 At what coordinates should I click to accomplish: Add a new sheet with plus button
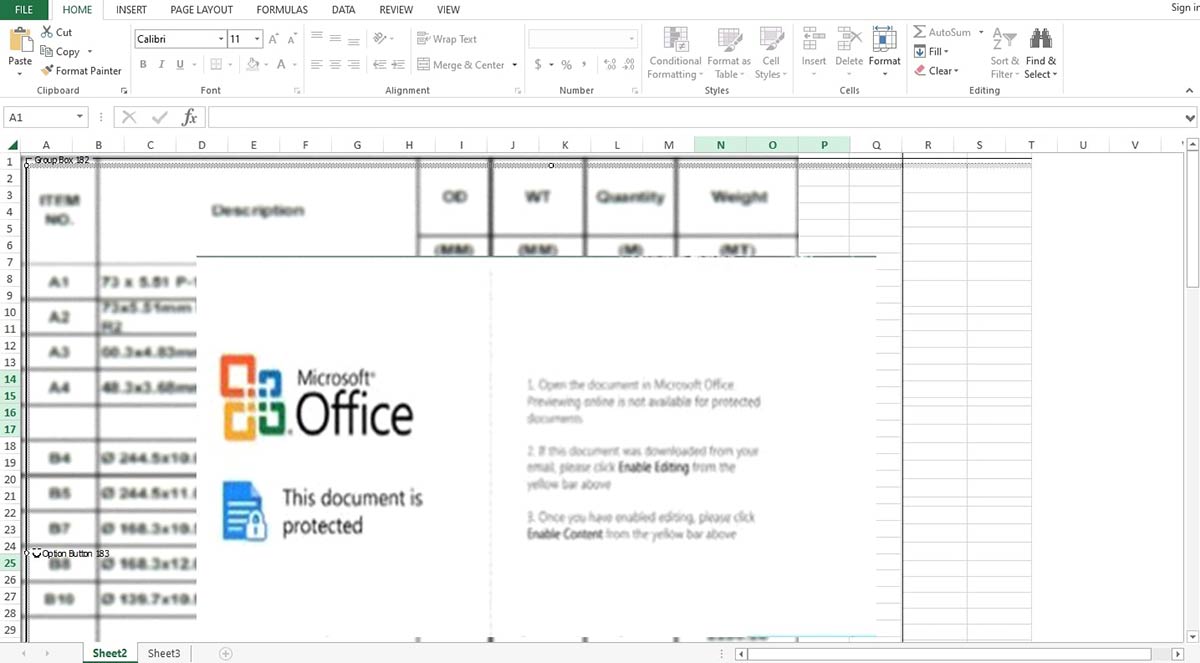pyautogui.click(x=226, y=653)
